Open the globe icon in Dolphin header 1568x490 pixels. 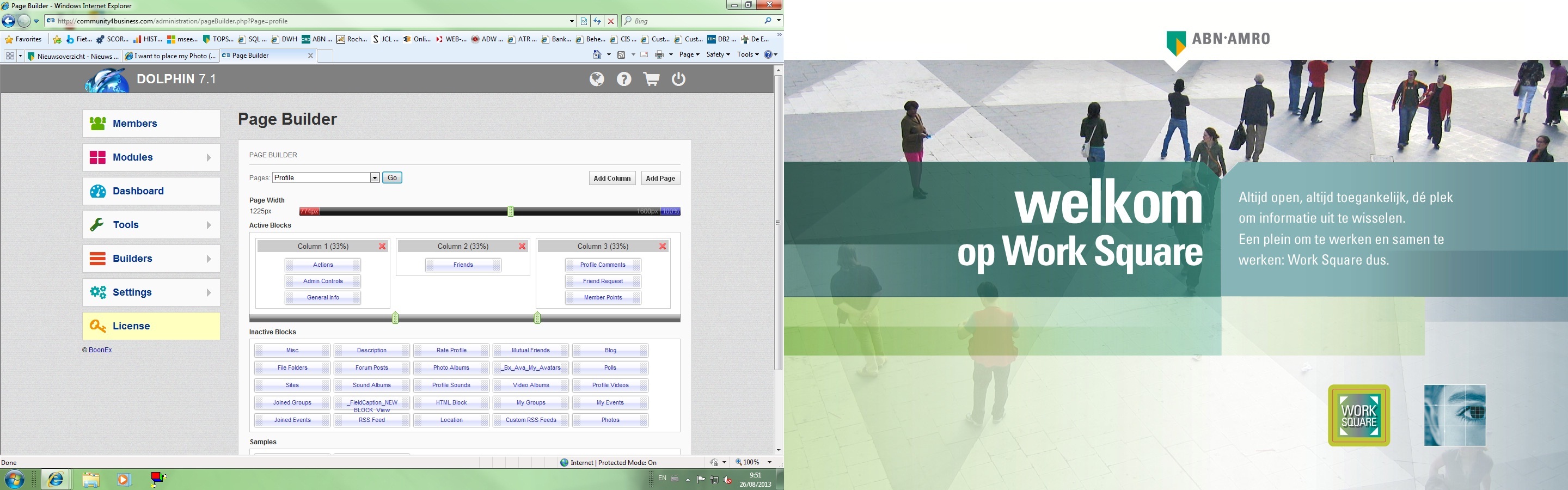(597, 79)
